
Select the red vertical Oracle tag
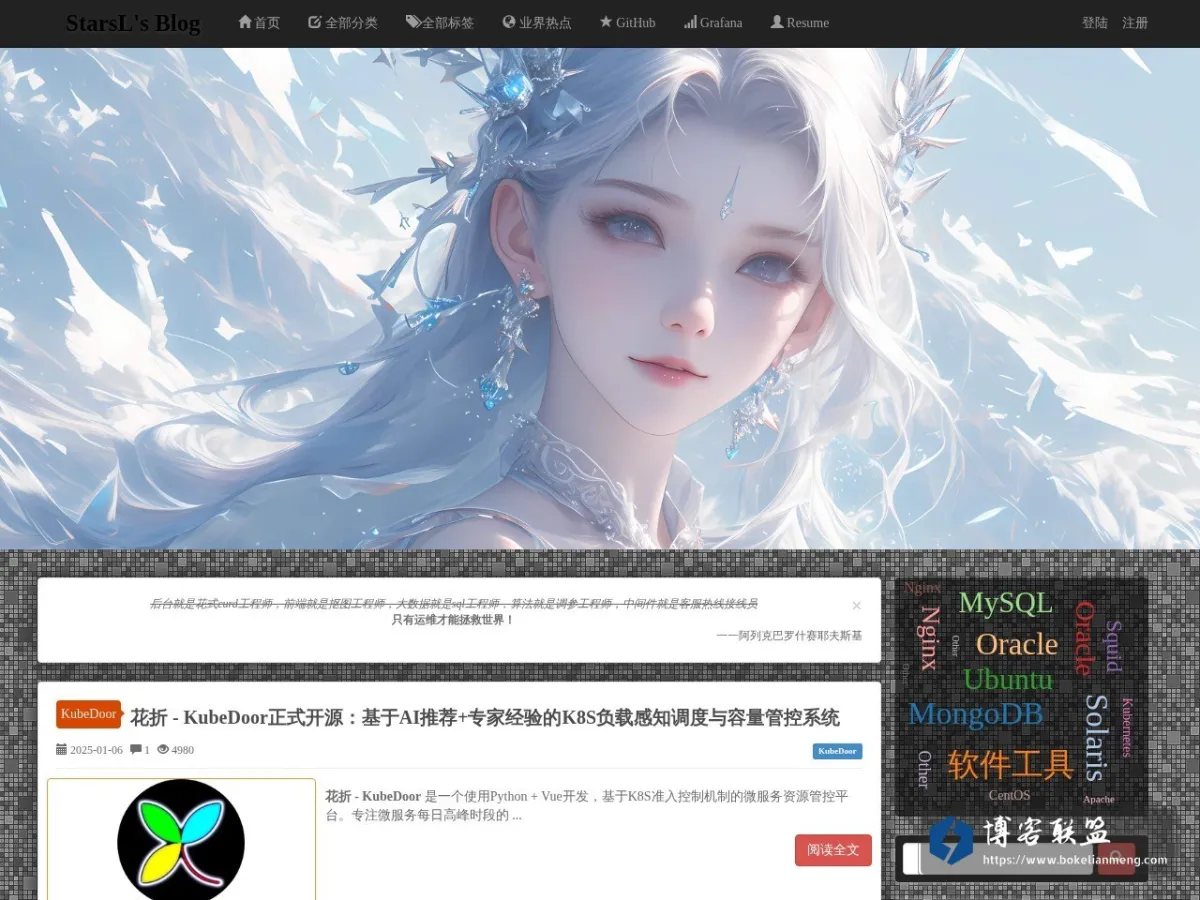click(1085, 638)
